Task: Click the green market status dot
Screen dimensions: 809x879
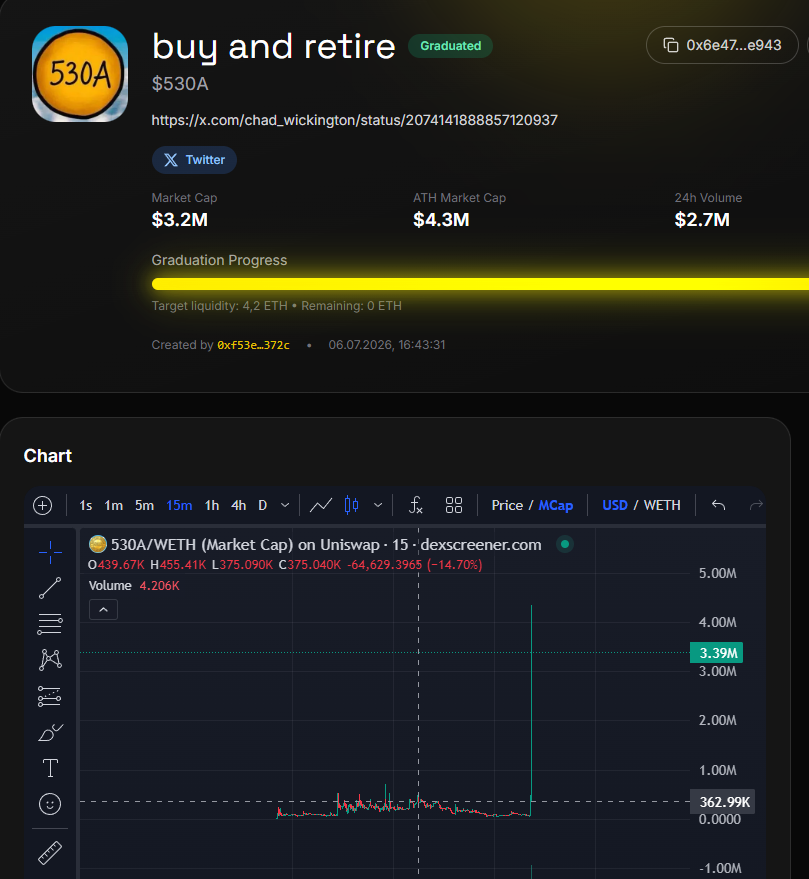Action: [565, 544]
